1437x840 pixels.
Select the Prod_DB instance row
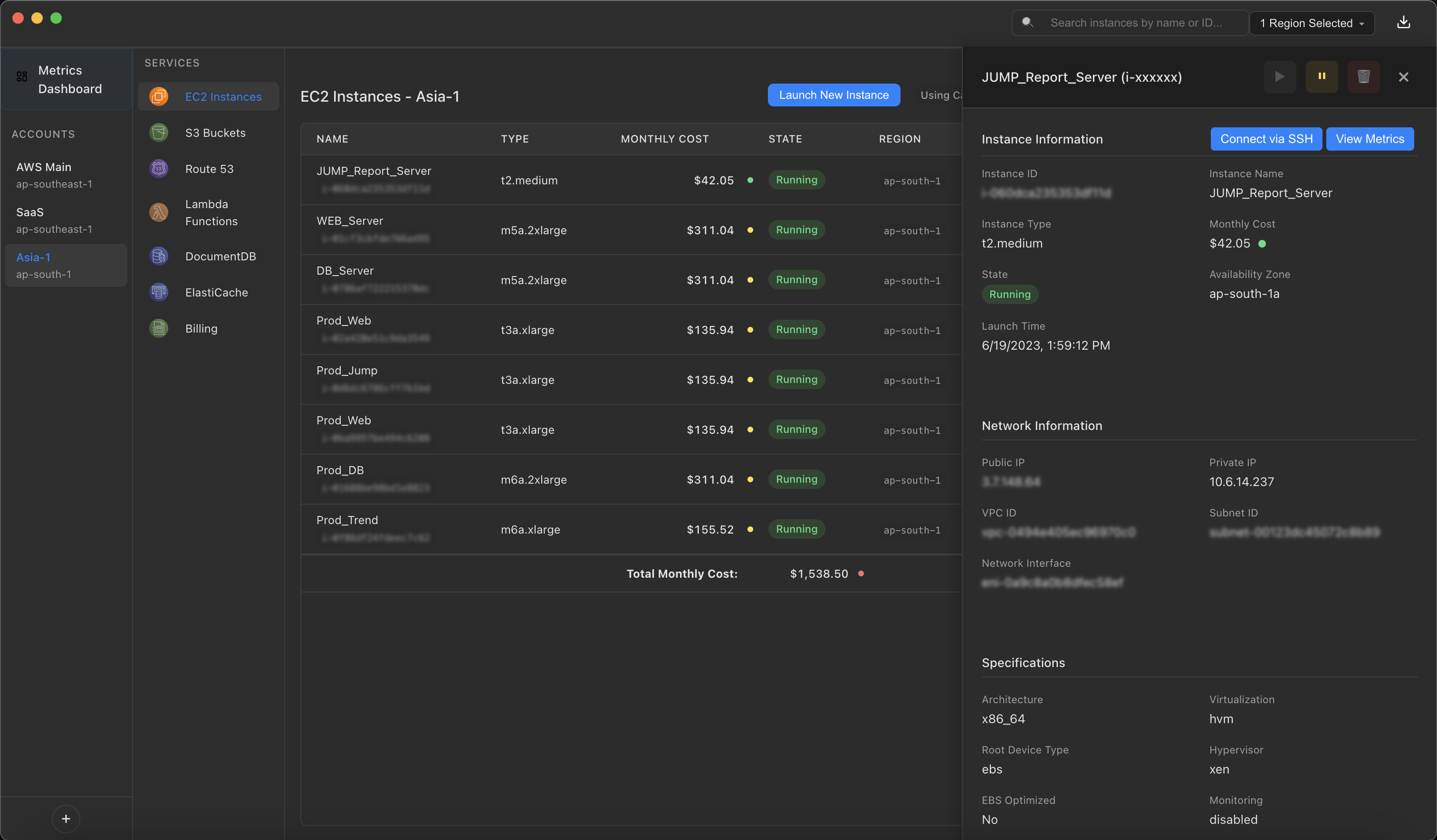click(631, 479)
